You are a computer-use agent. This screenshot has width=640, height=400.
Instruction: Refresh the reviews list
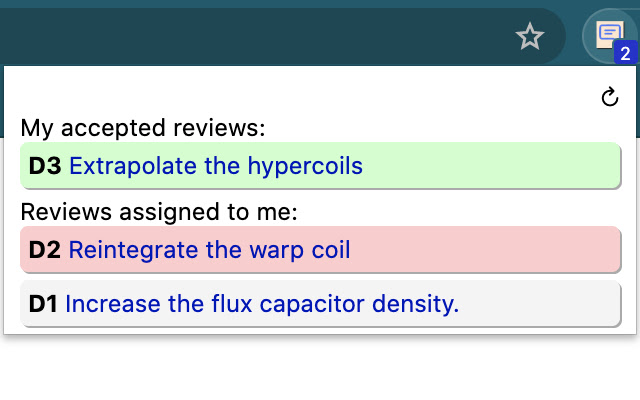pos(609,97)
